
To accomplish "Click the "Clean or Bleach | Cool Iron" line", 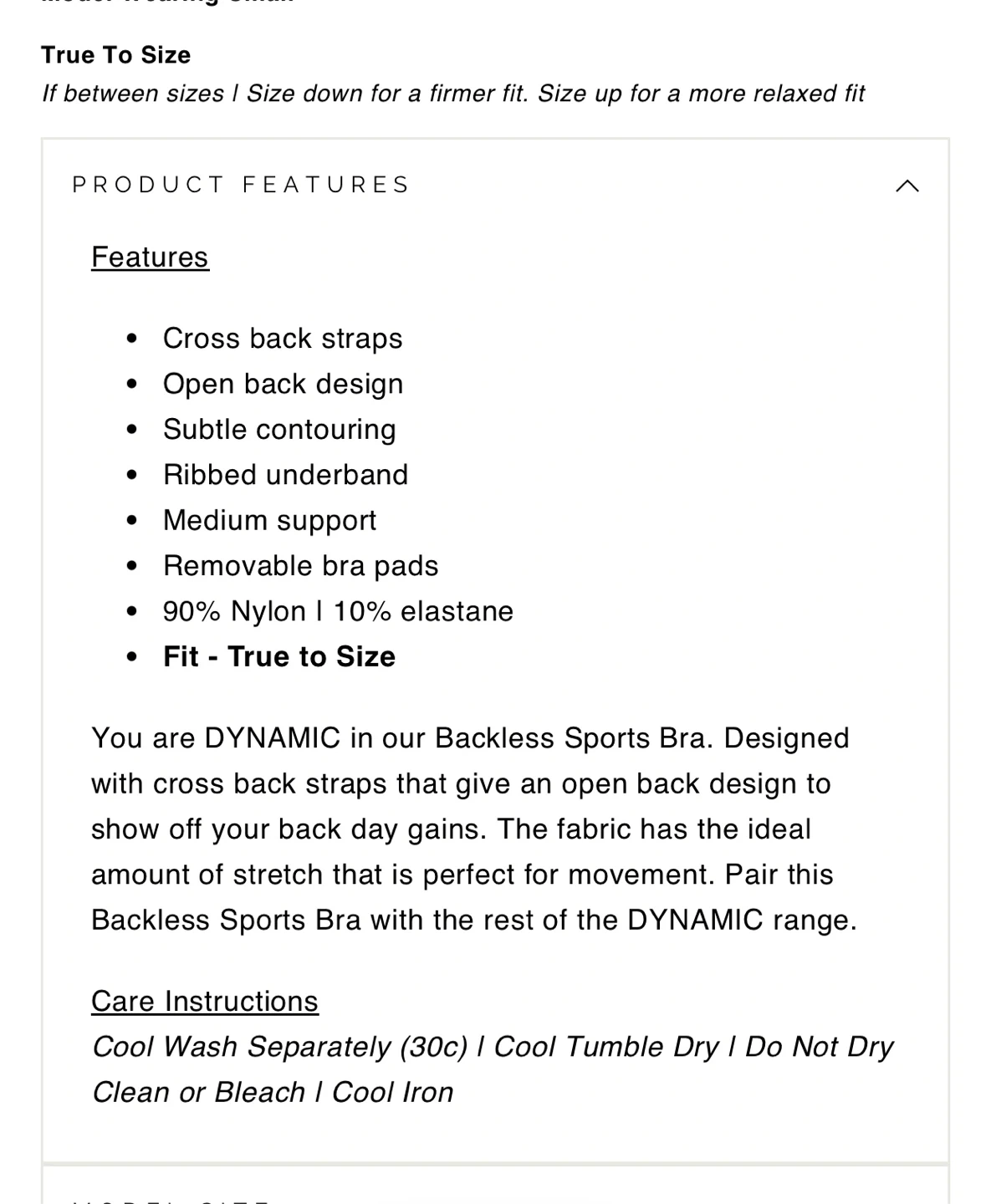I will 273,1093.
